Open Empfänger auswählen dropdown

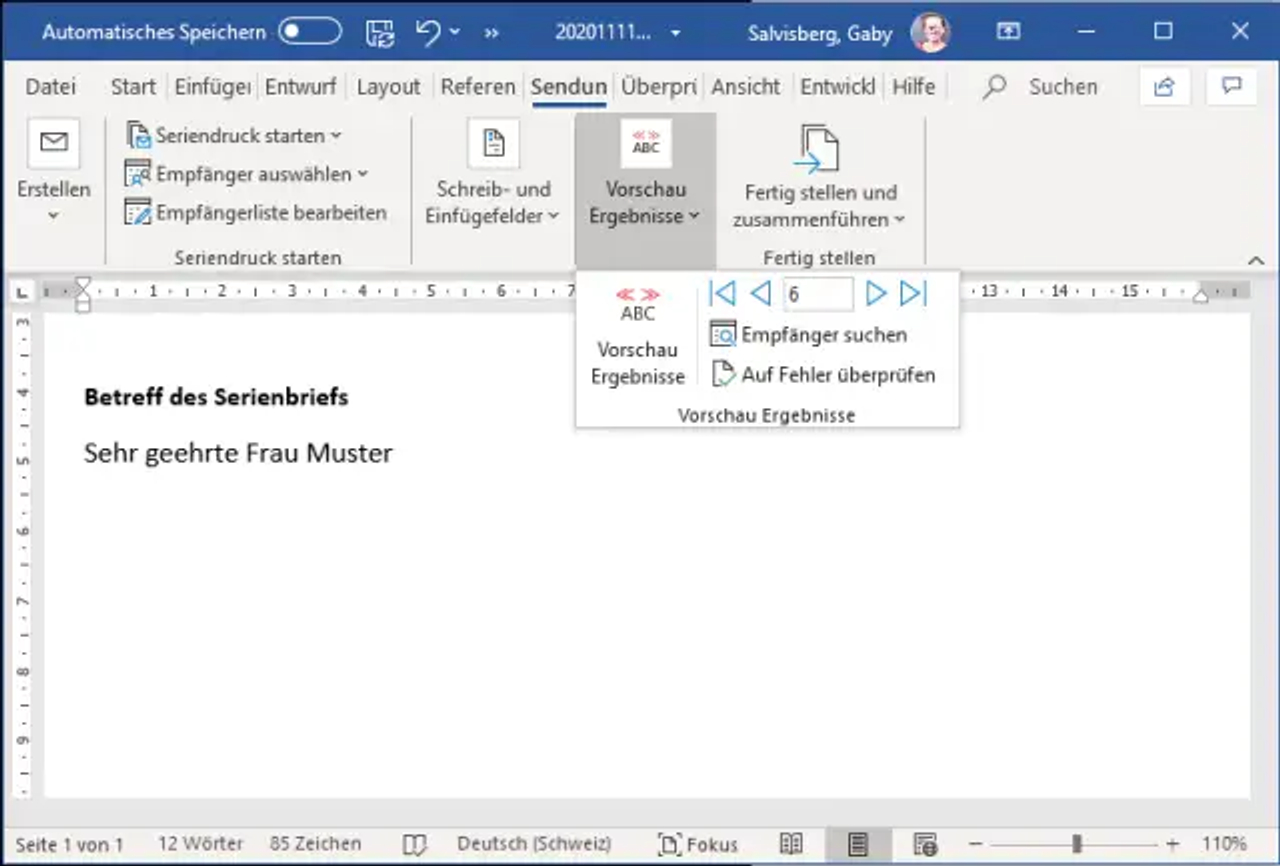tap(247, 174)
